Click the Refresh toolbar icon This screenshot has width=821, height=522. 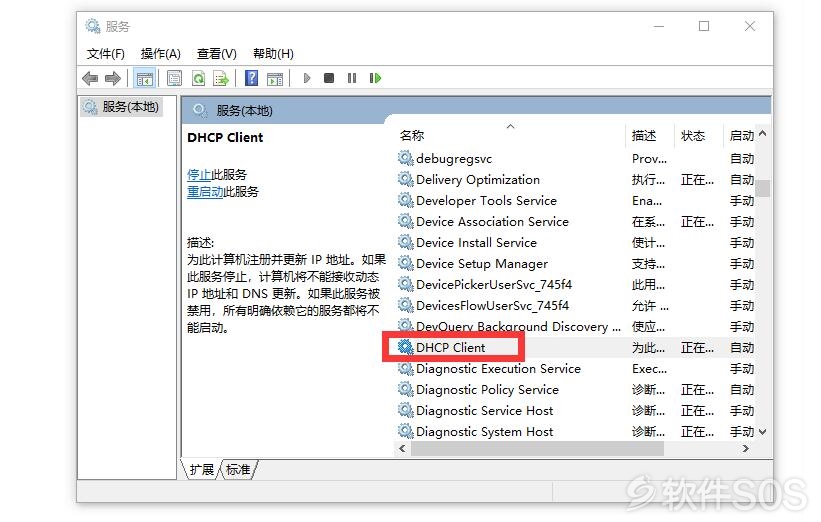pos(198,79)
